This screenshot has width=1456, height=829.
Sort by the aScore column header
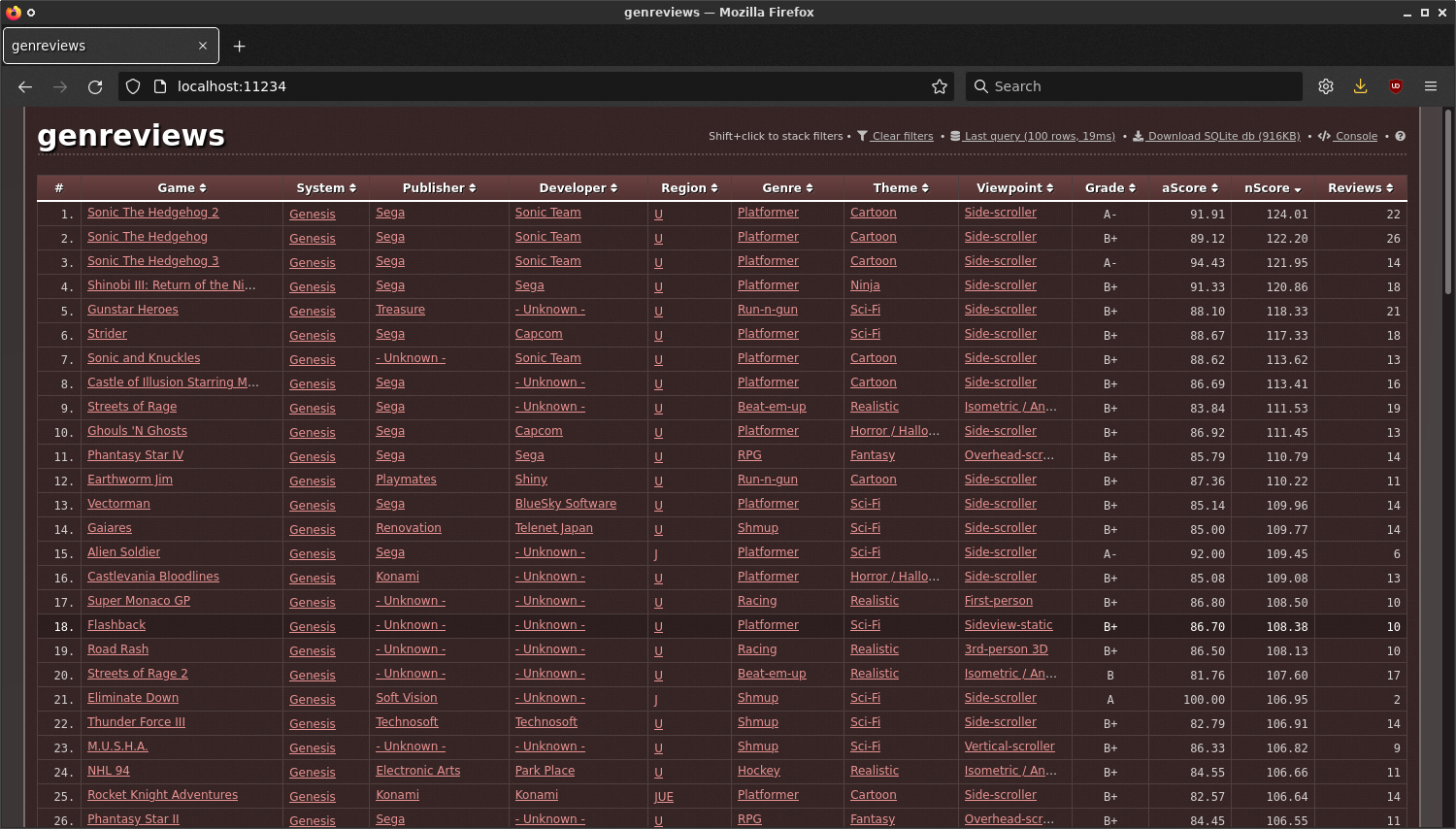(x=1190, y=188)
